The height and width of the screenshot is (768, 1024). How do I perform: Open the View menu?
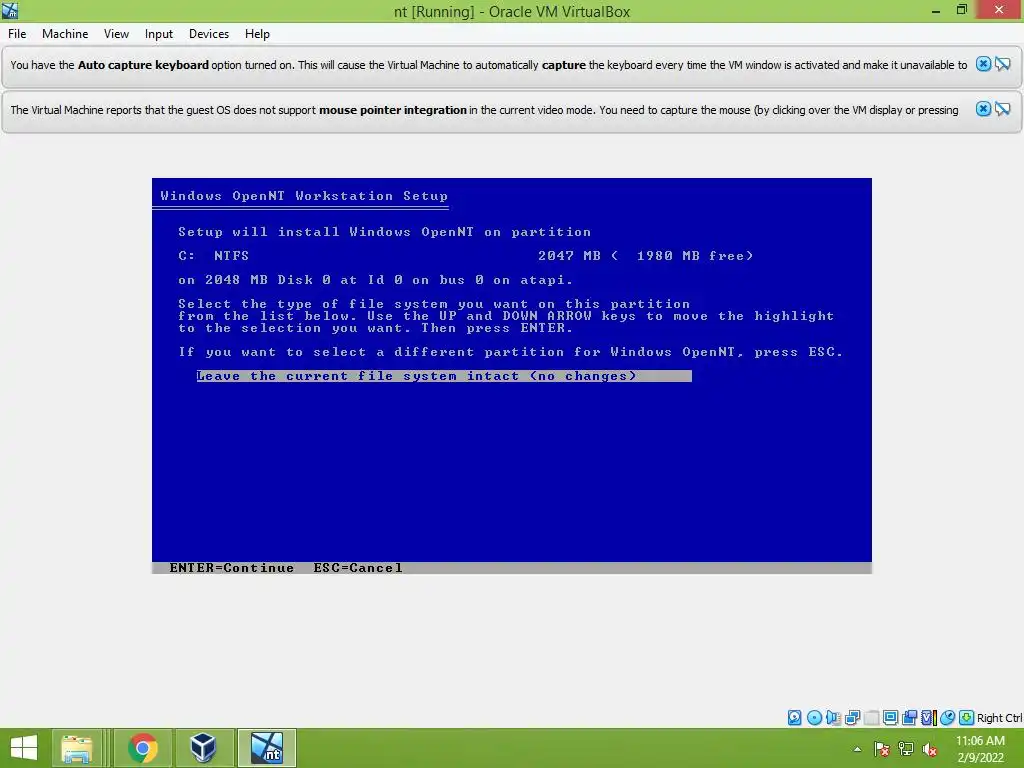[116, 34]
